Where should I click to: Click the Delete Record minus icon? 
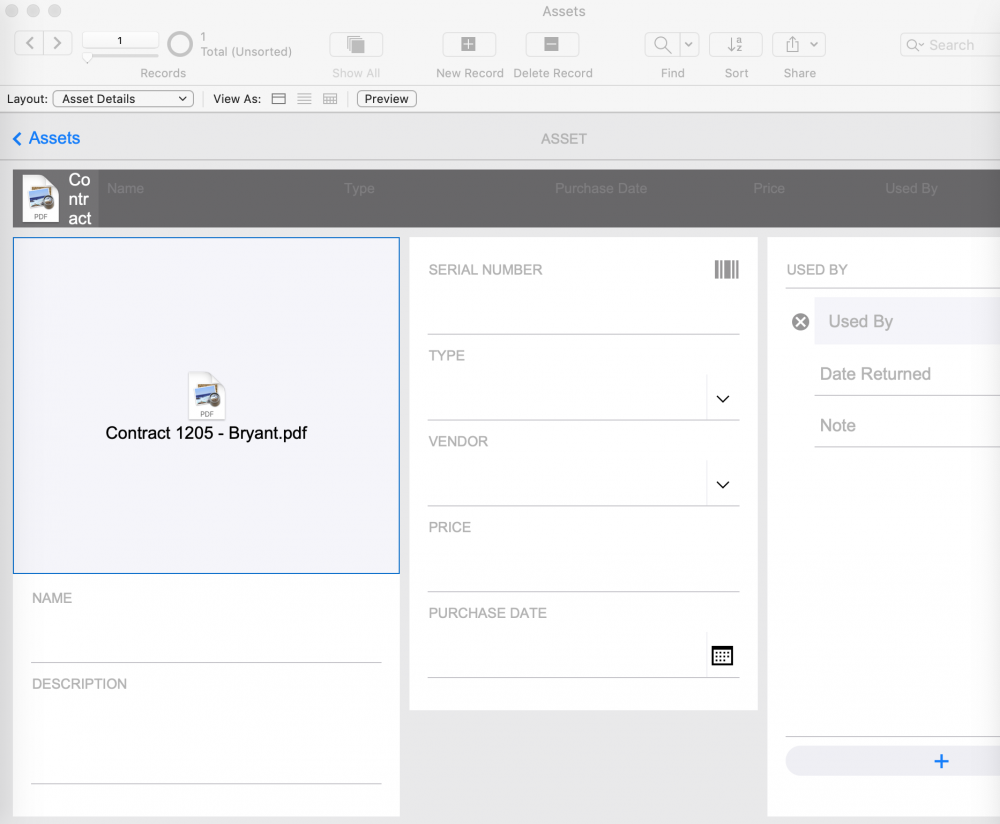(x=552, y=45)
